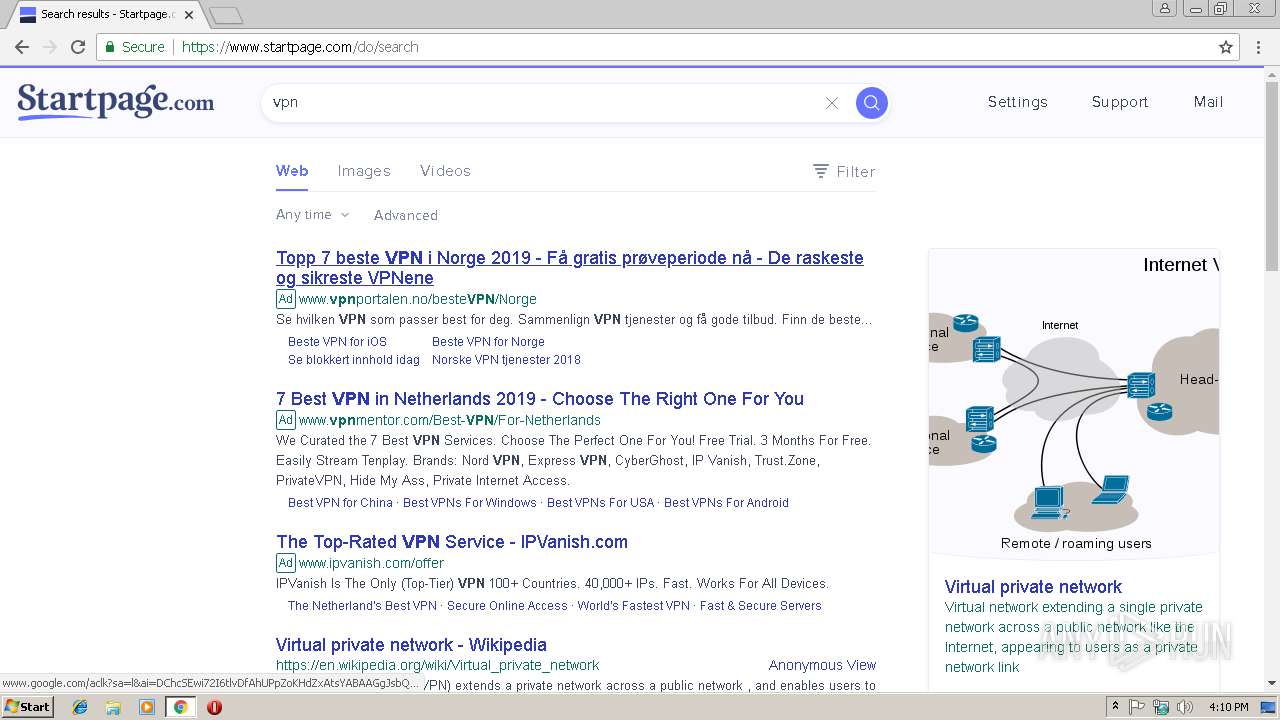This screenshot has width=1280, height=720.
Task: Open the Filter icon options
Action: pos(844,171)
